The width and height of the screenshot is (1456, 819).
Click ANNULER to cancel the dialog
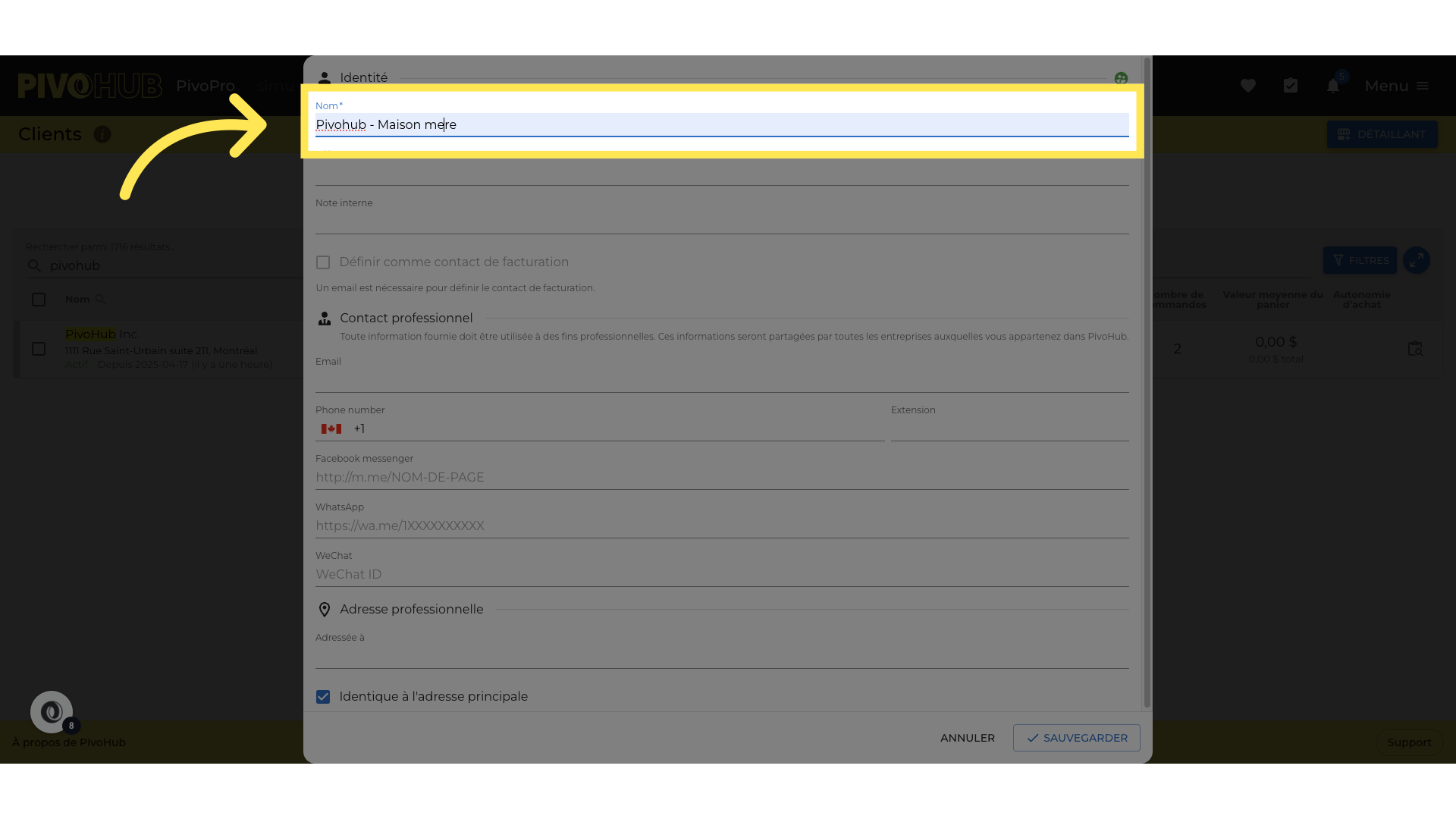tap(967, 738)
